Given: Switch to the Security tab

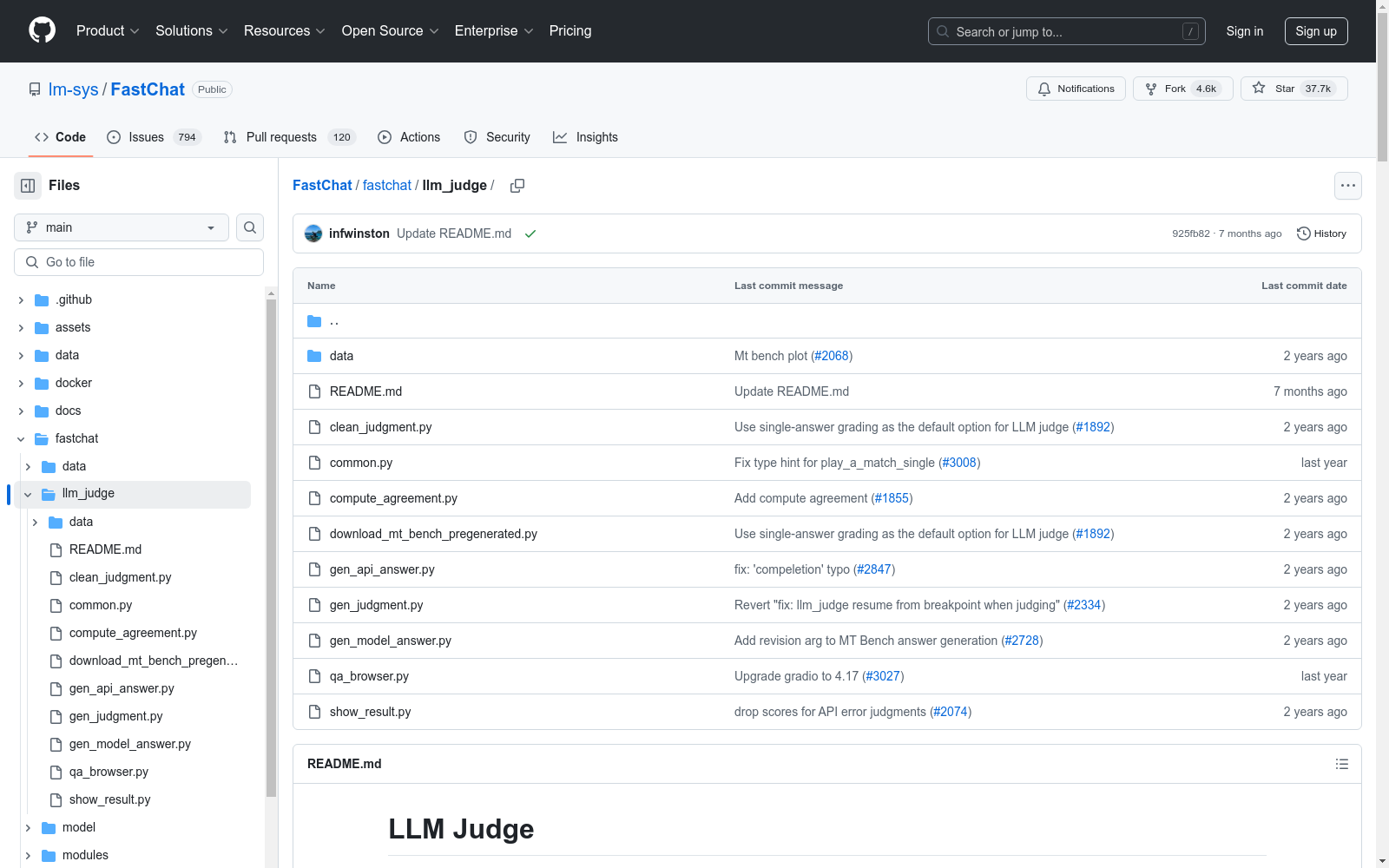Looking at the screenshot, I should (497, 137).
